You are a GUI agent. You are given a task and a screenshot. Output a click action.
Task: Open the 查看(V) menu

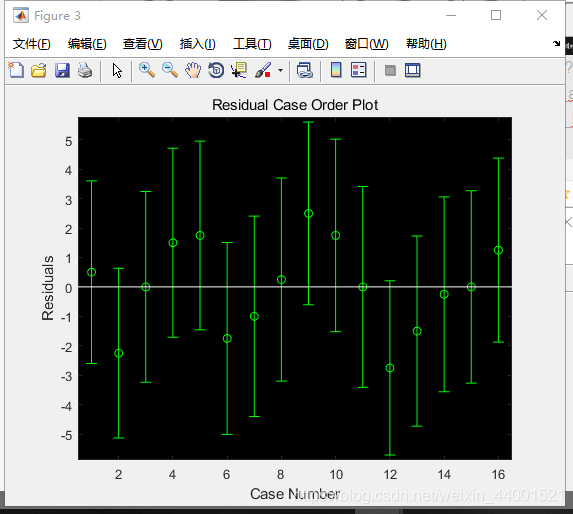[143, 44]
